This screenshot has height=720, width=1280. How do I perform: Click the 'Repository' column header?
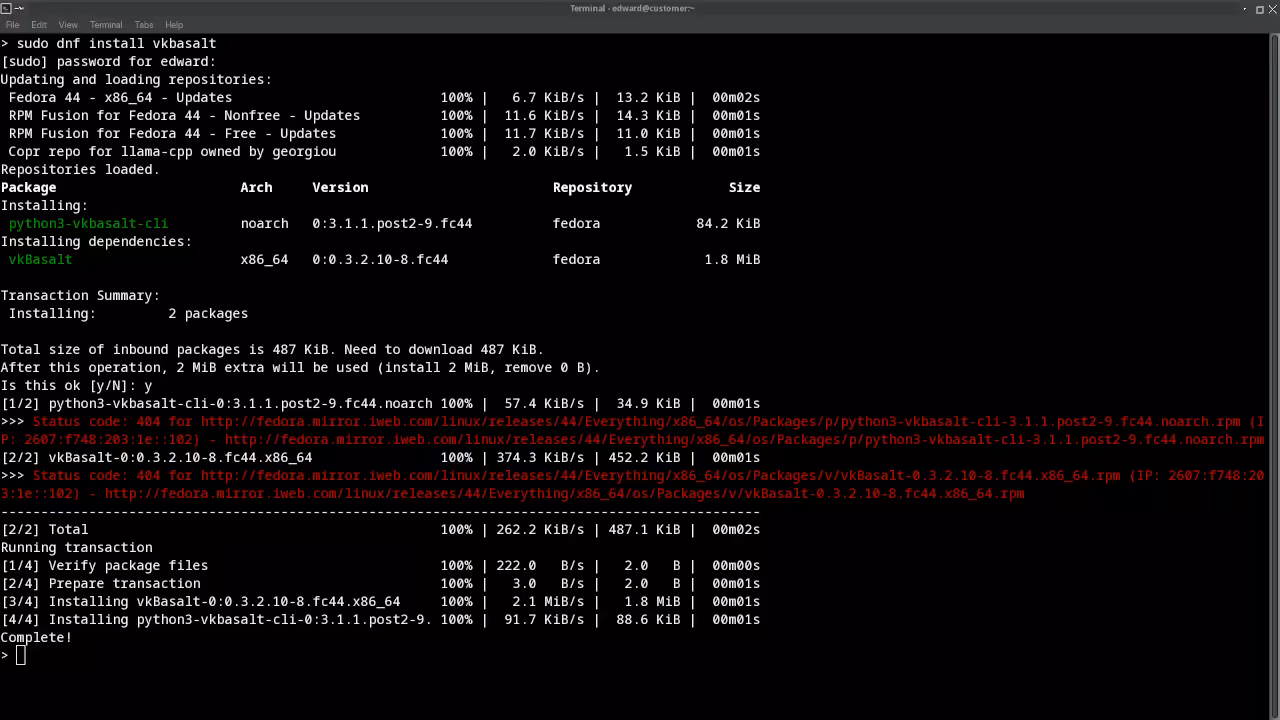pos(592,187)
